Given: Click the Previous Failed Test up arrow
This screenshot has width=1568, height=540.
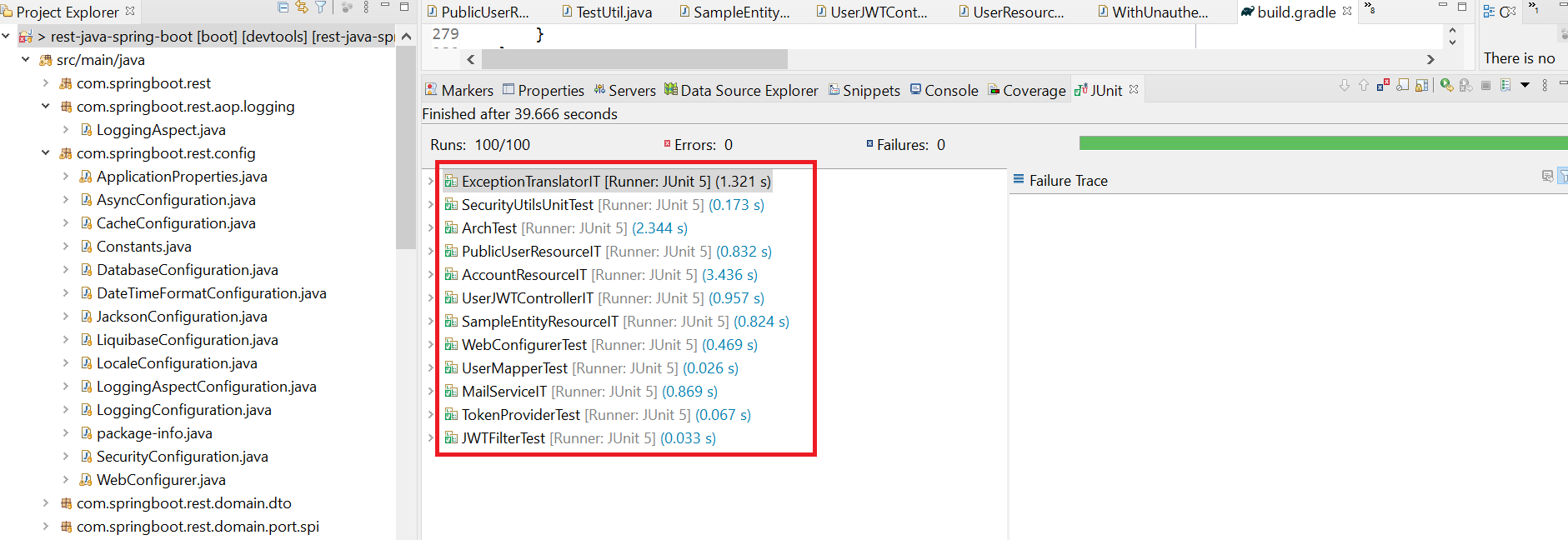Looking at the screenshot, I should tap(1364, 85).
